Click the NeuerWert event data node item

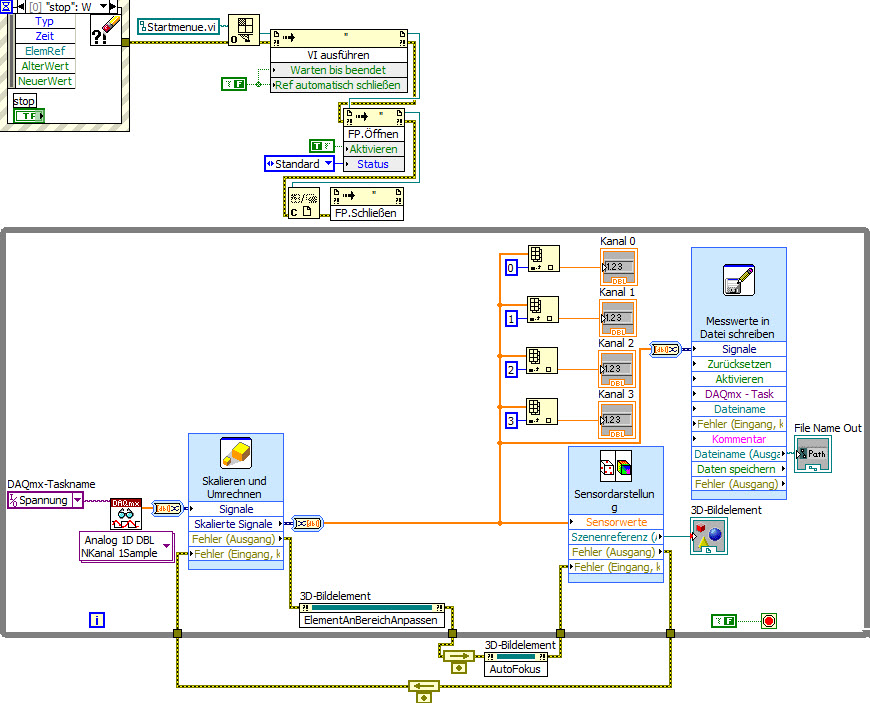coord(45,80)
